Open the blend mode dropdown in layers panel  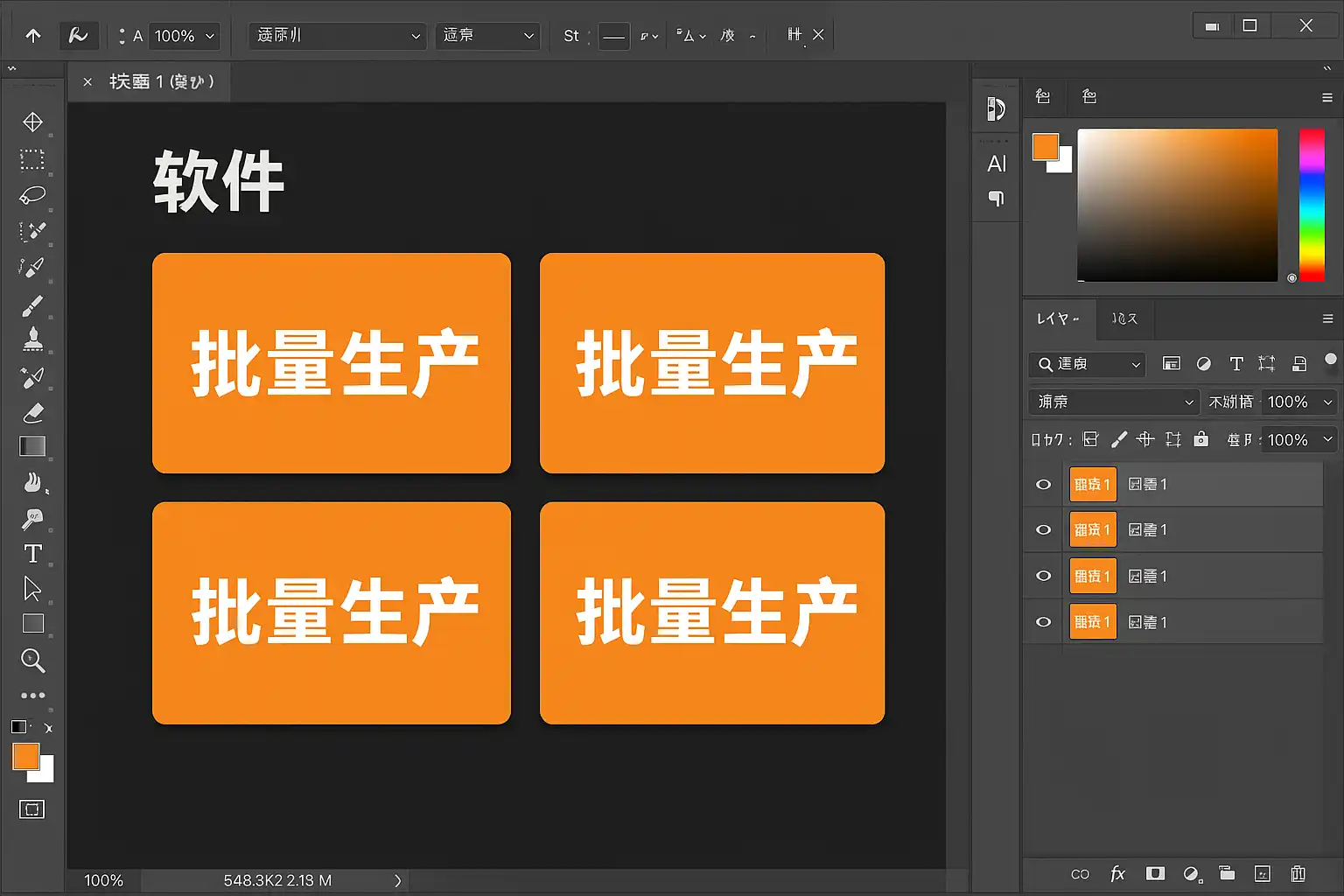click(1113, 402)
